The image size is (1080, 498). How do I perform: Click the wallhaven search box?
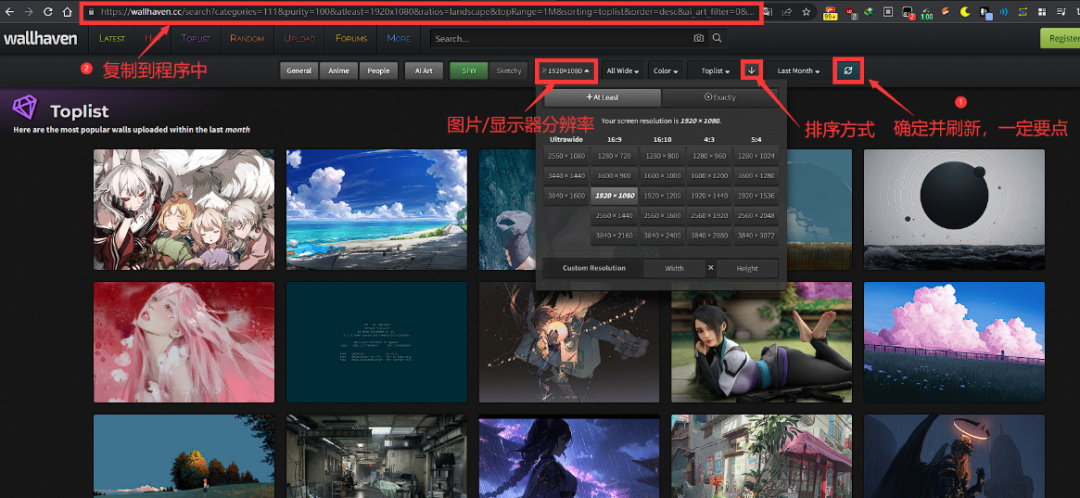click(x=561, y=39)
